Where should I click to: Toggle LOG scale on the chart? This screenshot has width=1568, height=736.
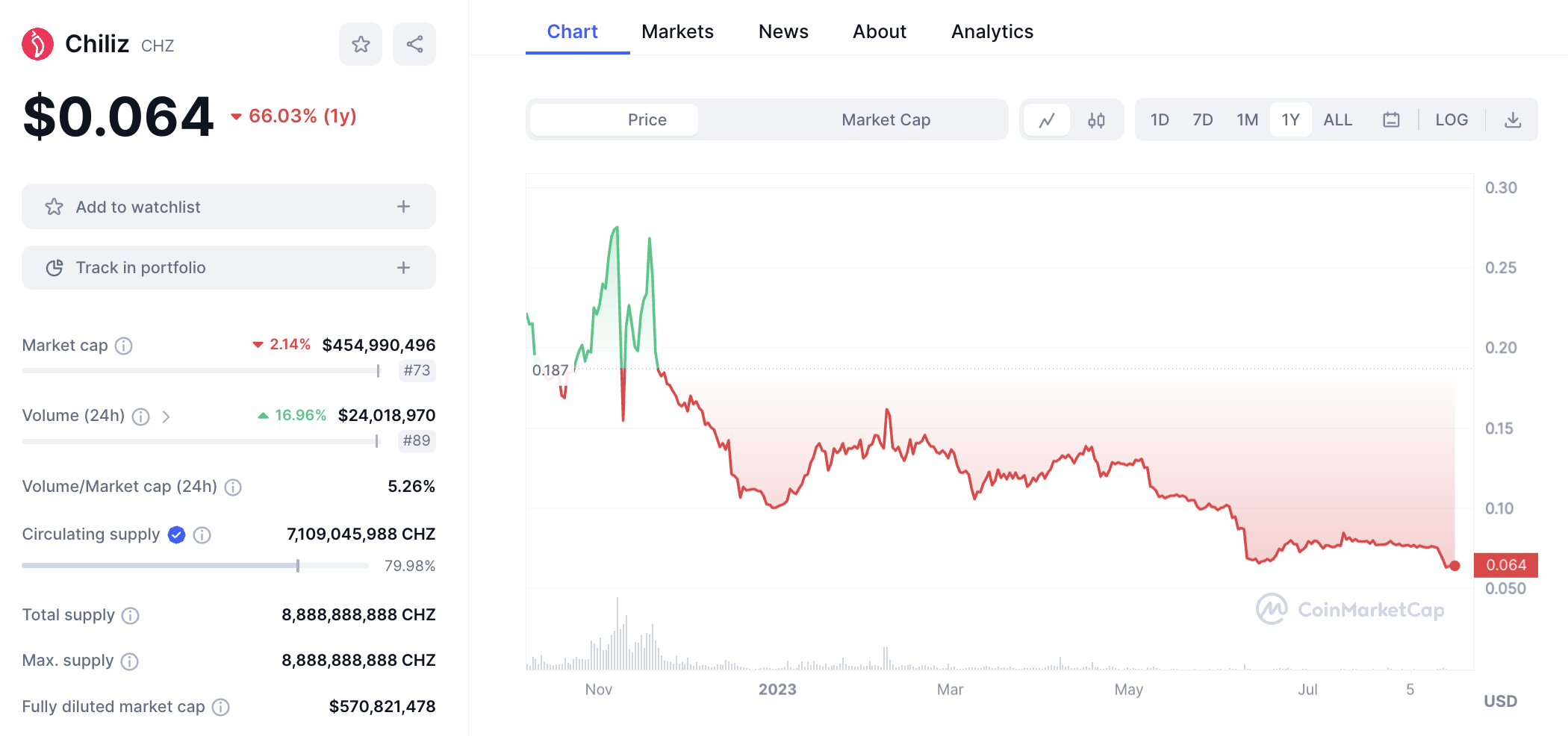(x=1452, y=120)
